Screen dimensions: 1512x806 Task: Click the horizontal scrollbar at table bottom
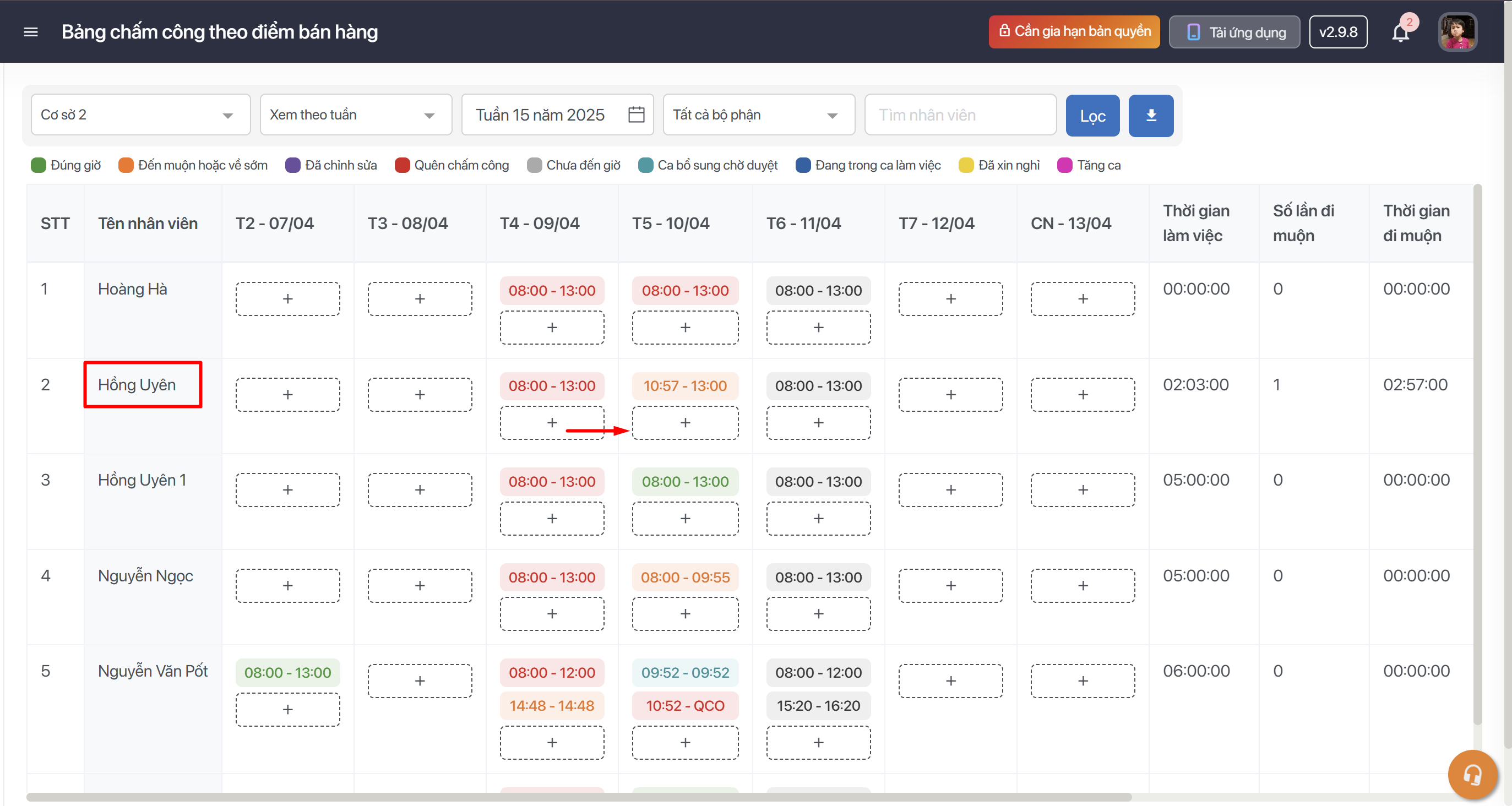pos(578,797)
